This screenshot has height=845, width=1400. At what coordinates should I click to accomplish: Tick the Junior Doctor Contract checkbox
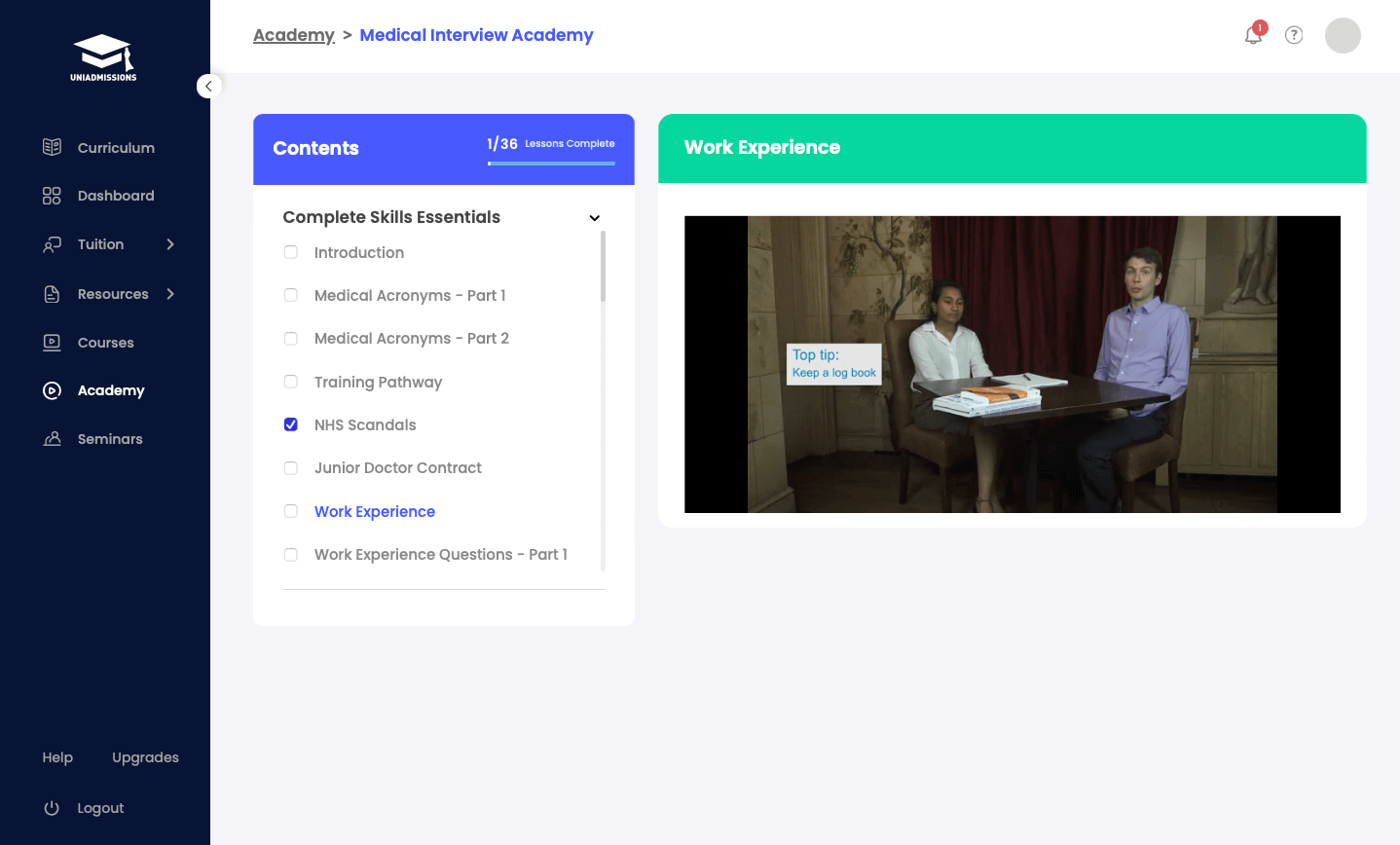click(291, 468)
